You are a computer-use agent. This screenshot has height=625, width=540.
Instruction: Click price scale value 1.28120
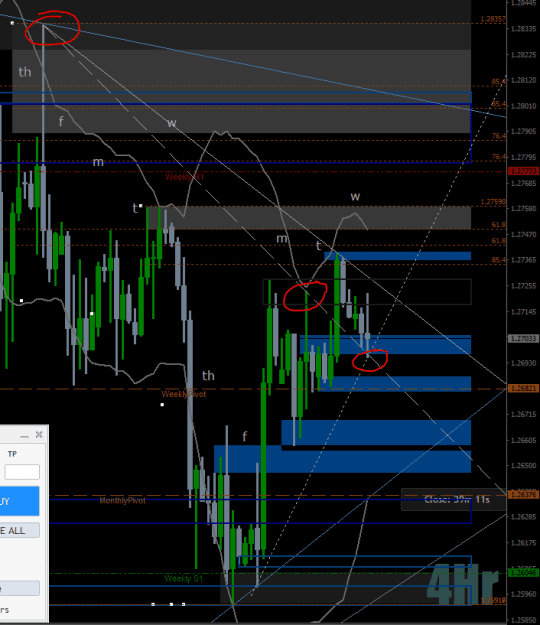click(x=524, y=80)
